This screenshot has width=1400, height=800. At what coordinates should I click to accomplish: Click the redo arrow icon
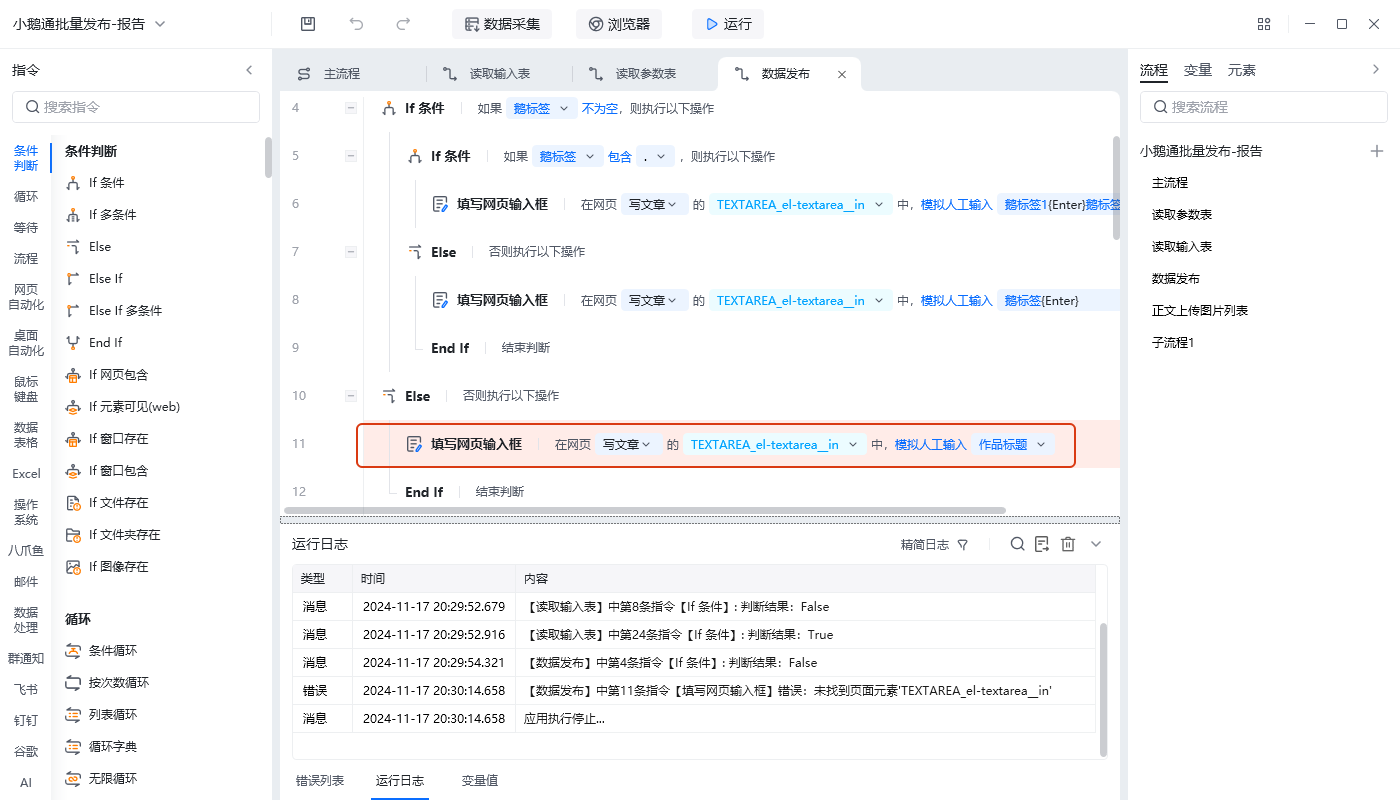coord(403,24)
